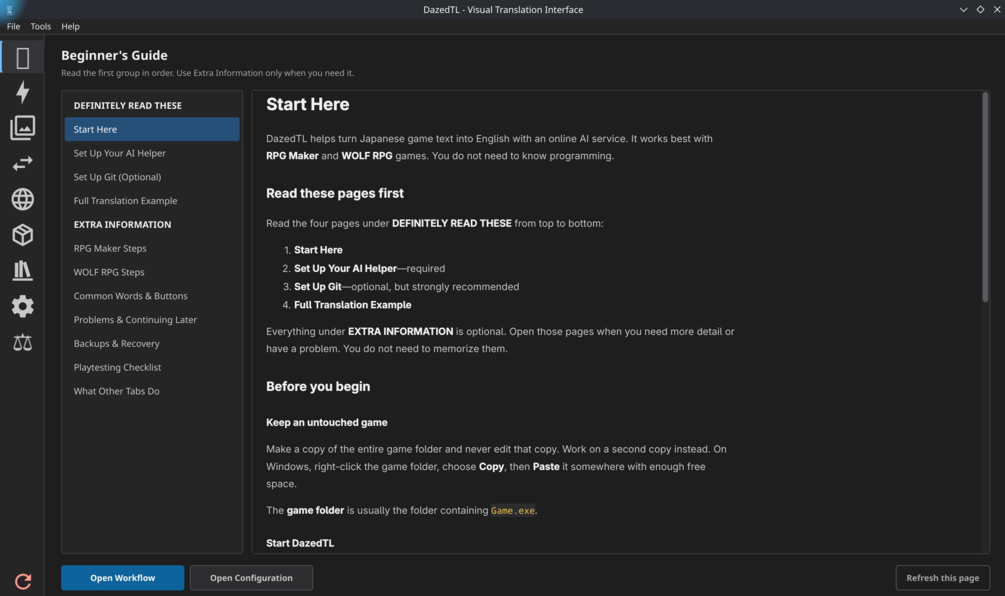1005x596 pixels.
Task: Open the Common Words & Buttons page
Action: pos(152,296)
